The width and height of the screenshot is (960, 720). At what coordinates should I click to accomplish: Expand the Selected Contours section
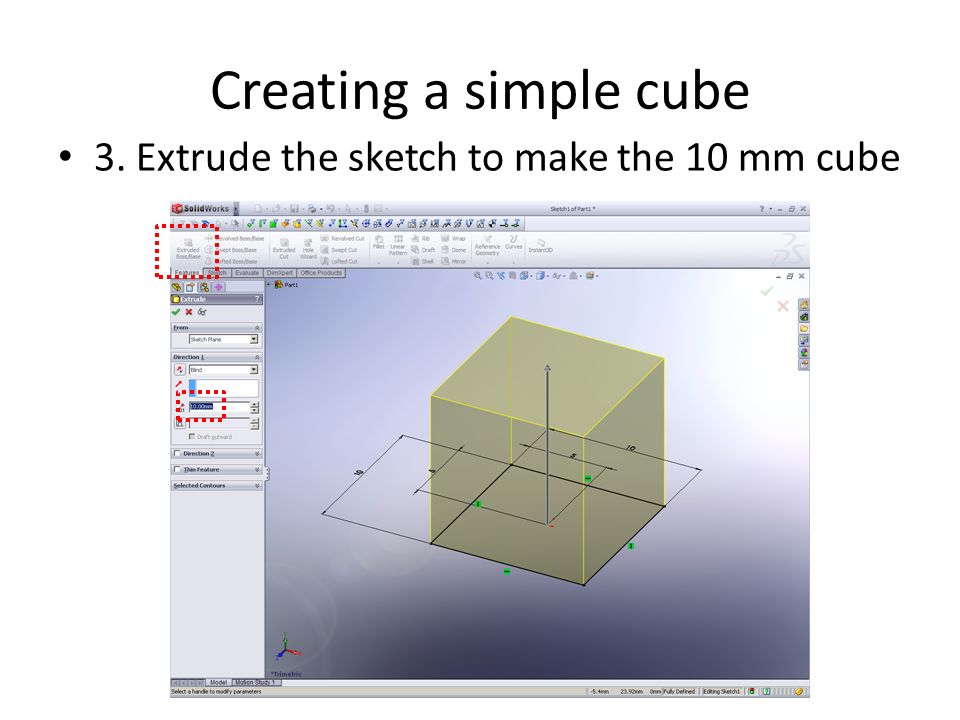[257, 486]
